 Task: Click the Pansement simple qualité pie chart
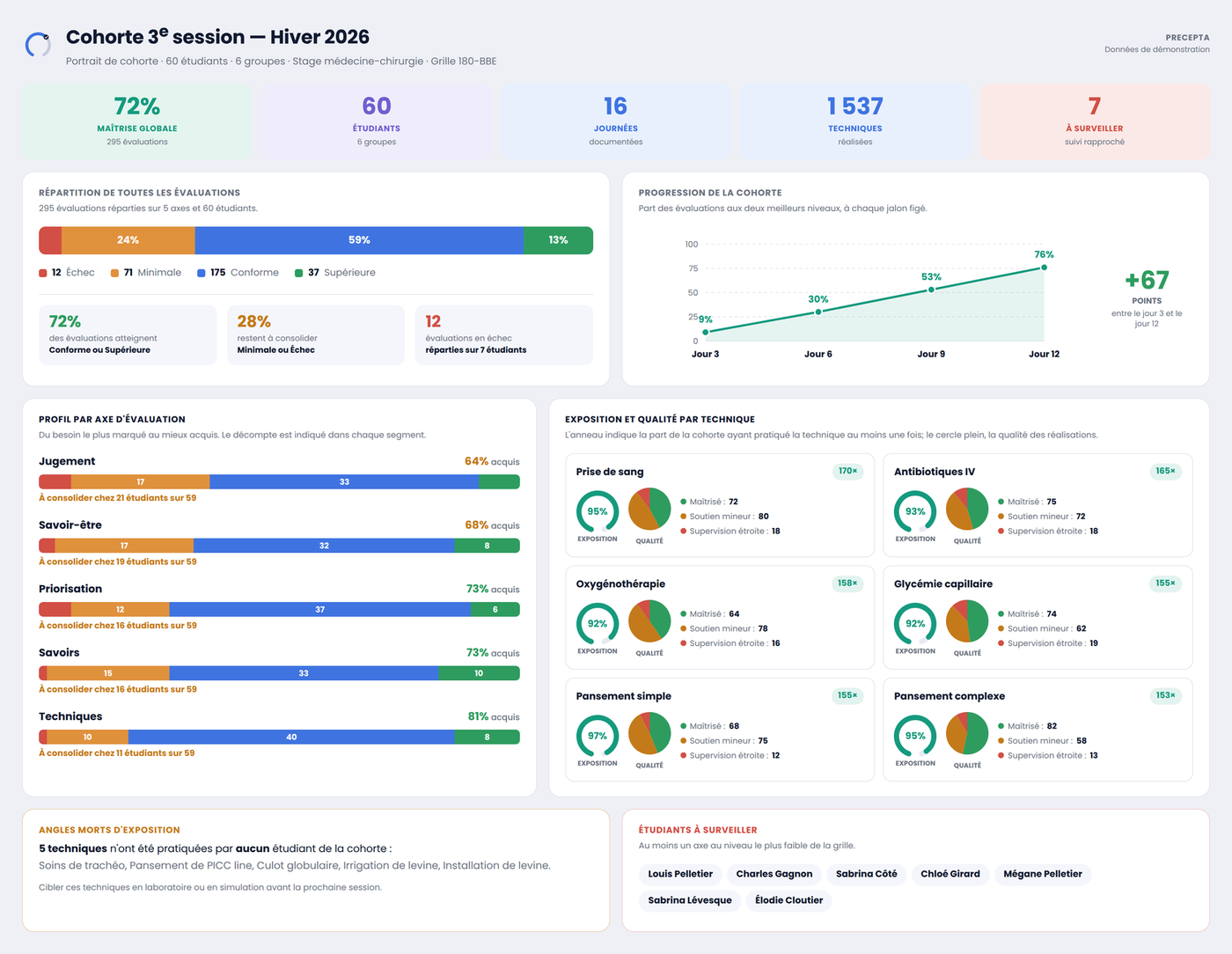(649, 732)
